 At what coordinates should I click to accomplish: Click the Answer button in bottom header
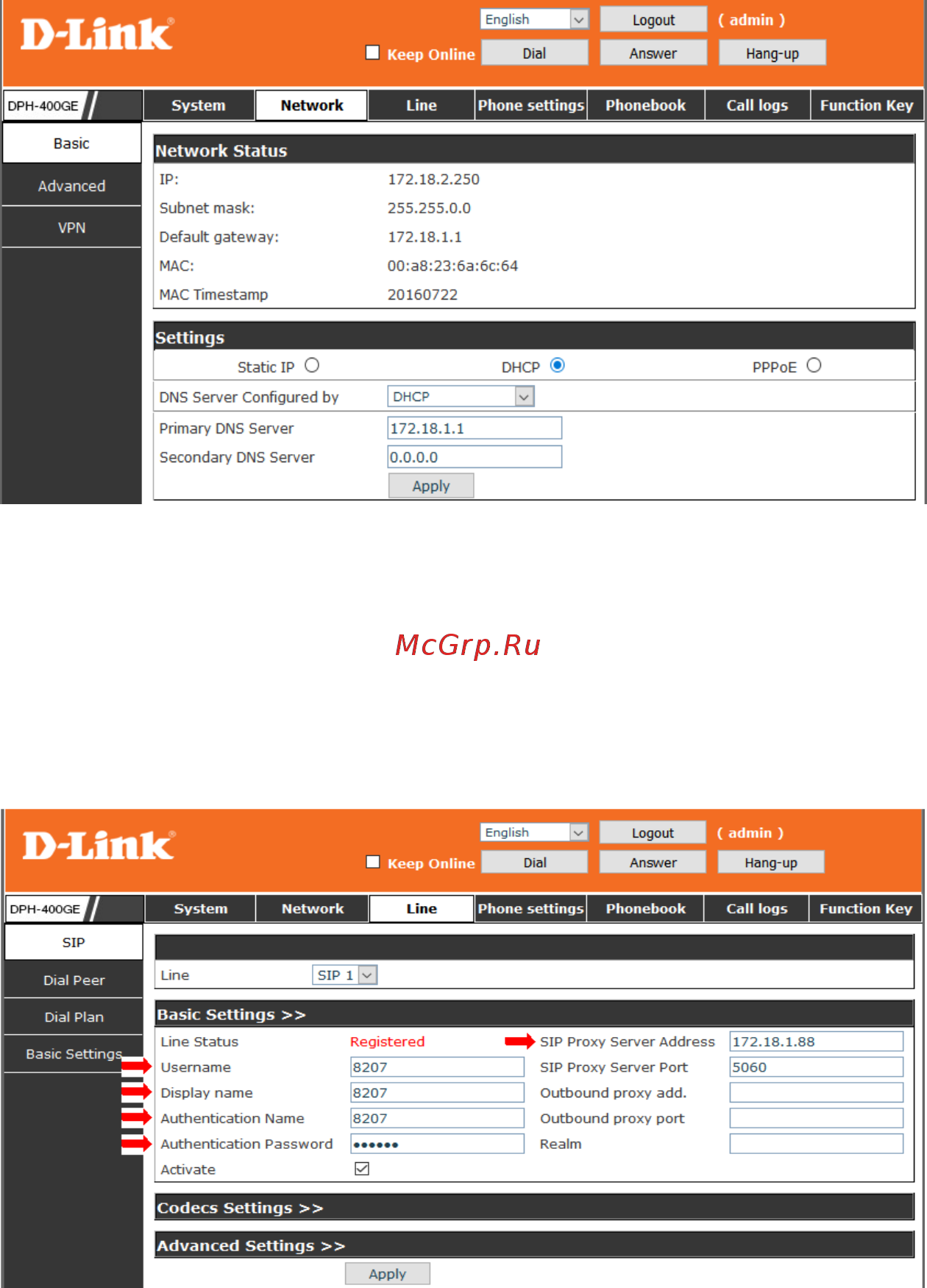coord(653,862)
